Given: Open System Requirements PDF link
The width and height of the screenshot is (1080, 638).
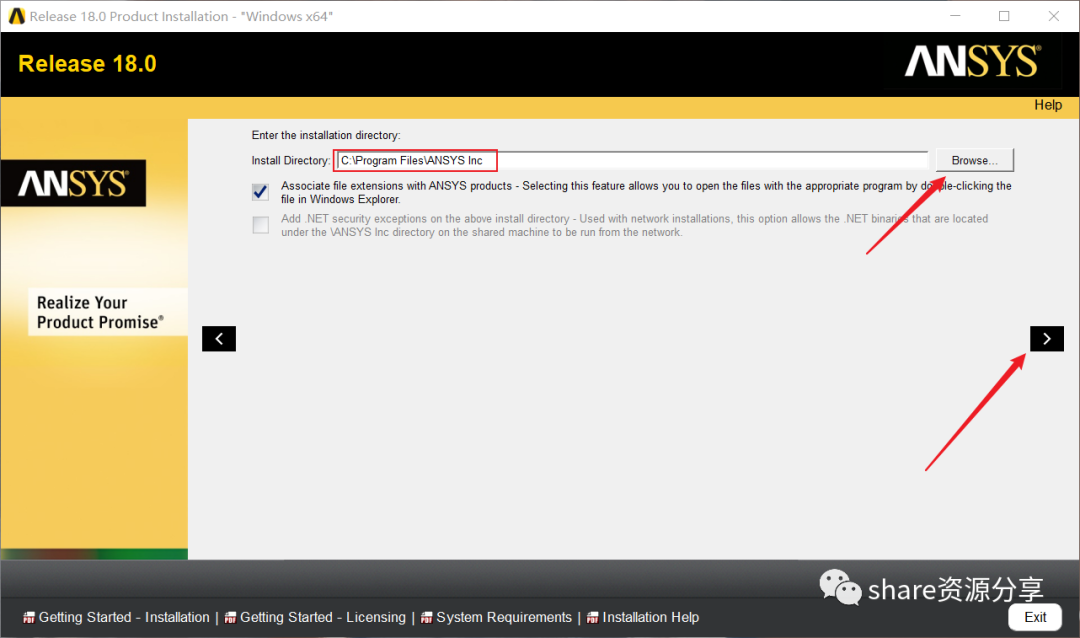Looking at the screenshot, I should click(x=497, y=617).
